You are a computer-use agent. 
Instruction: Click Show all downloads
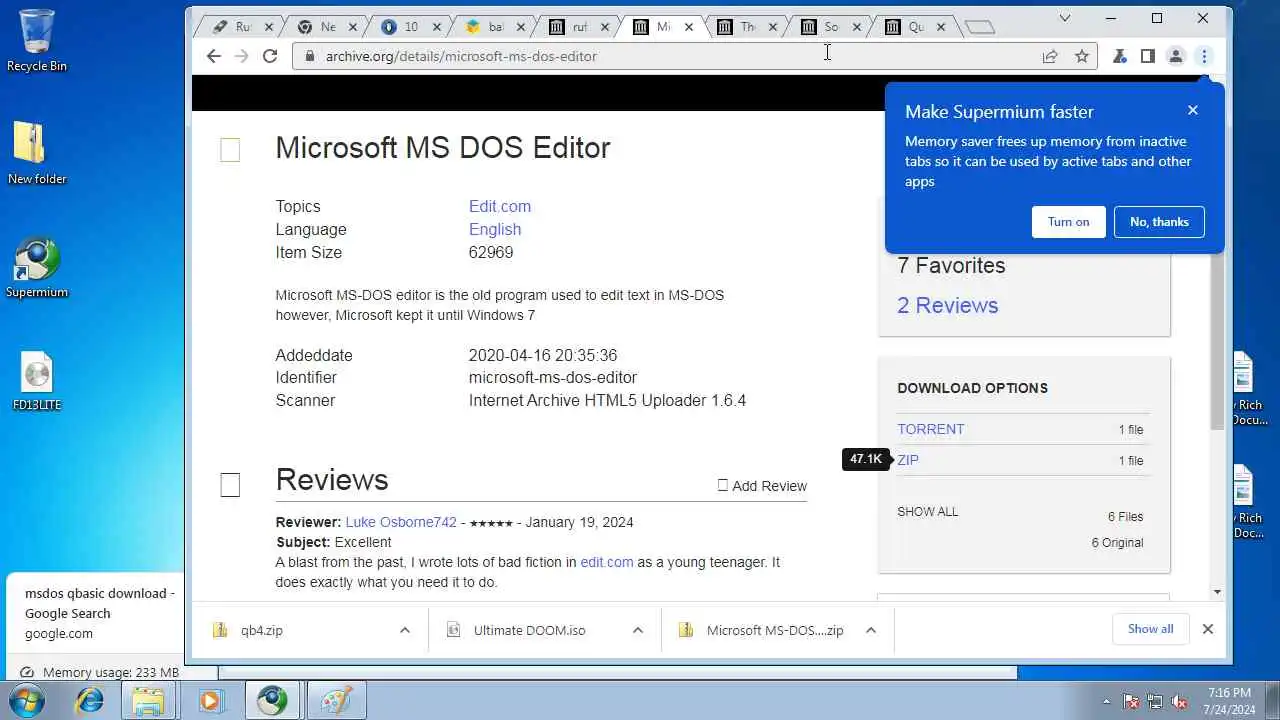pyautogui.click(x=1150, y=629)
